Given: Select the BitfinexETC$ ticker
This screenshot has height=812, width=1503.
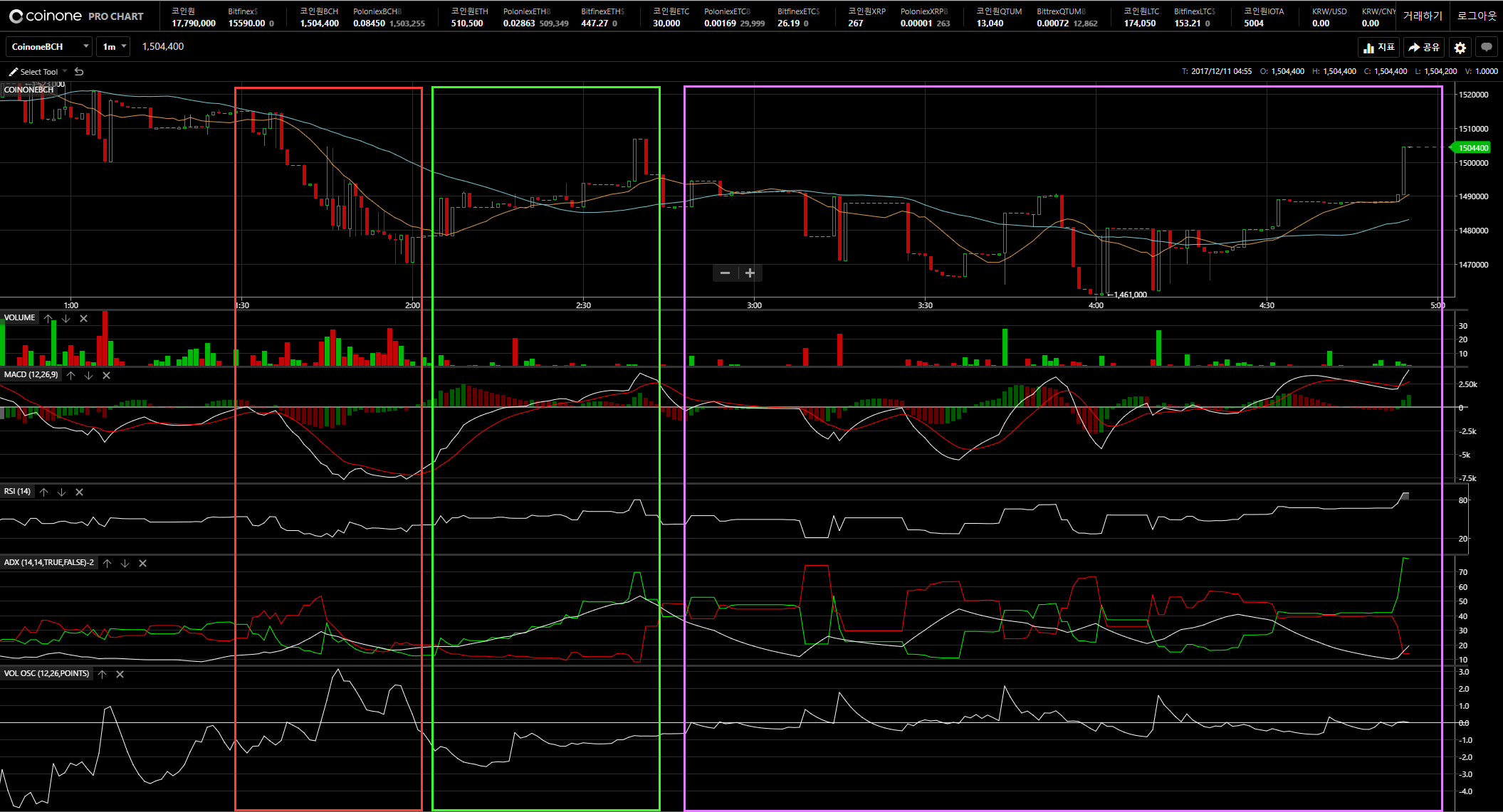Looking at the screenshot, I should click(799, 17).
